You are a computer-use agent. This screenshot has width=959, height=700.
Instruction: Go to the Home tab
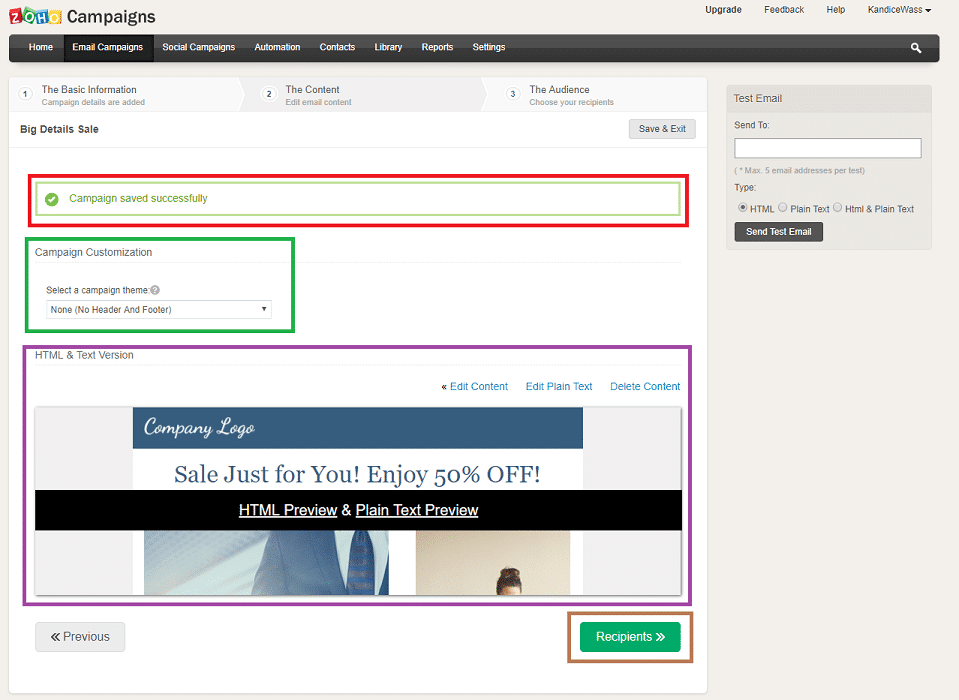pyautogui.click(x=41, y=47)
